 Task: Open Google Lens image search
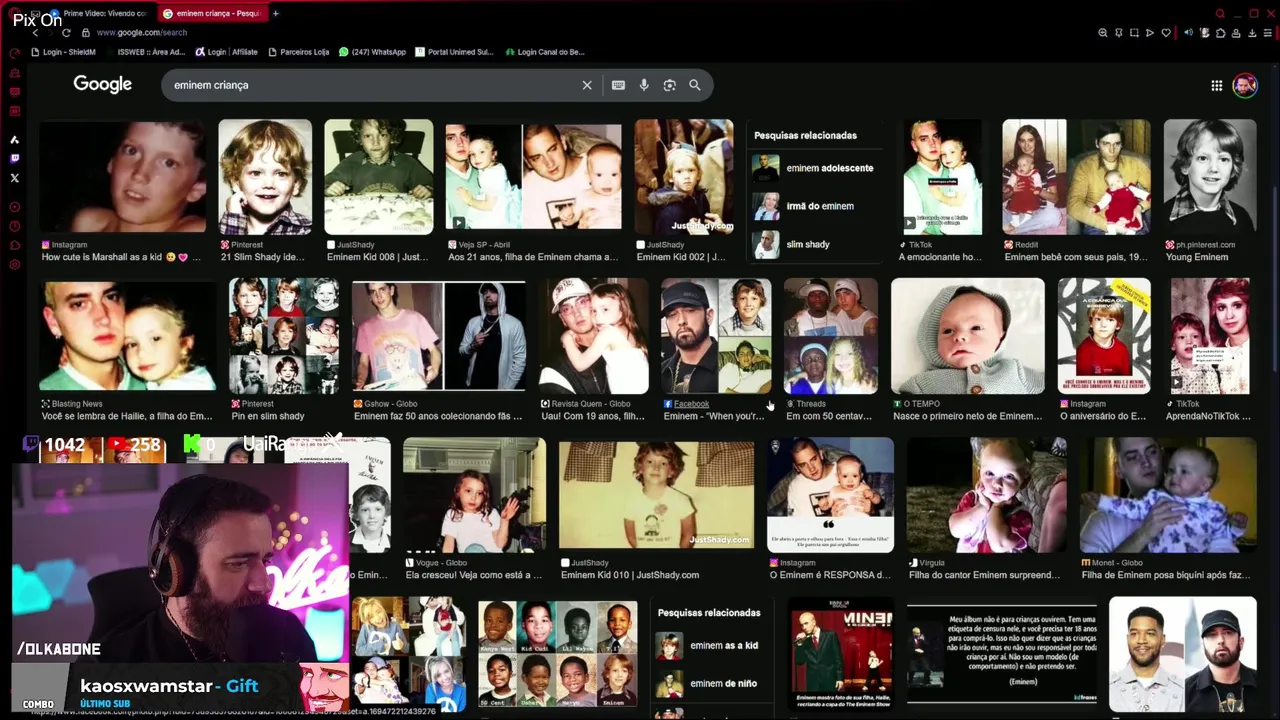pyautogui.click(x=670, y=85)
